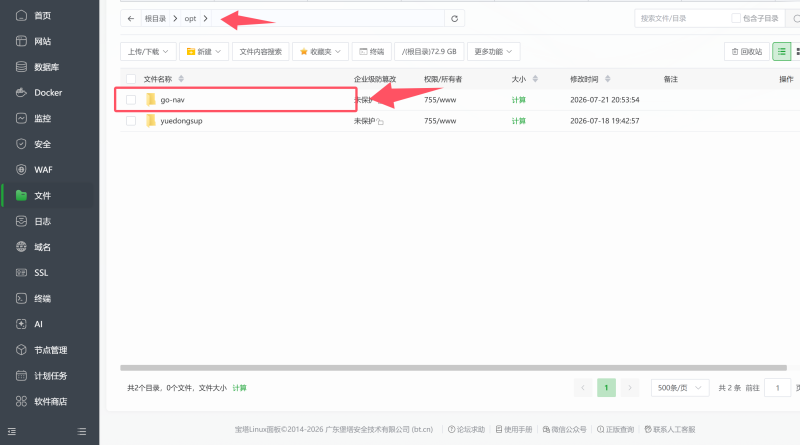Screen dimensions: 800x445
Task: Click 计算 next to the total file size
Action: point(239,388)
